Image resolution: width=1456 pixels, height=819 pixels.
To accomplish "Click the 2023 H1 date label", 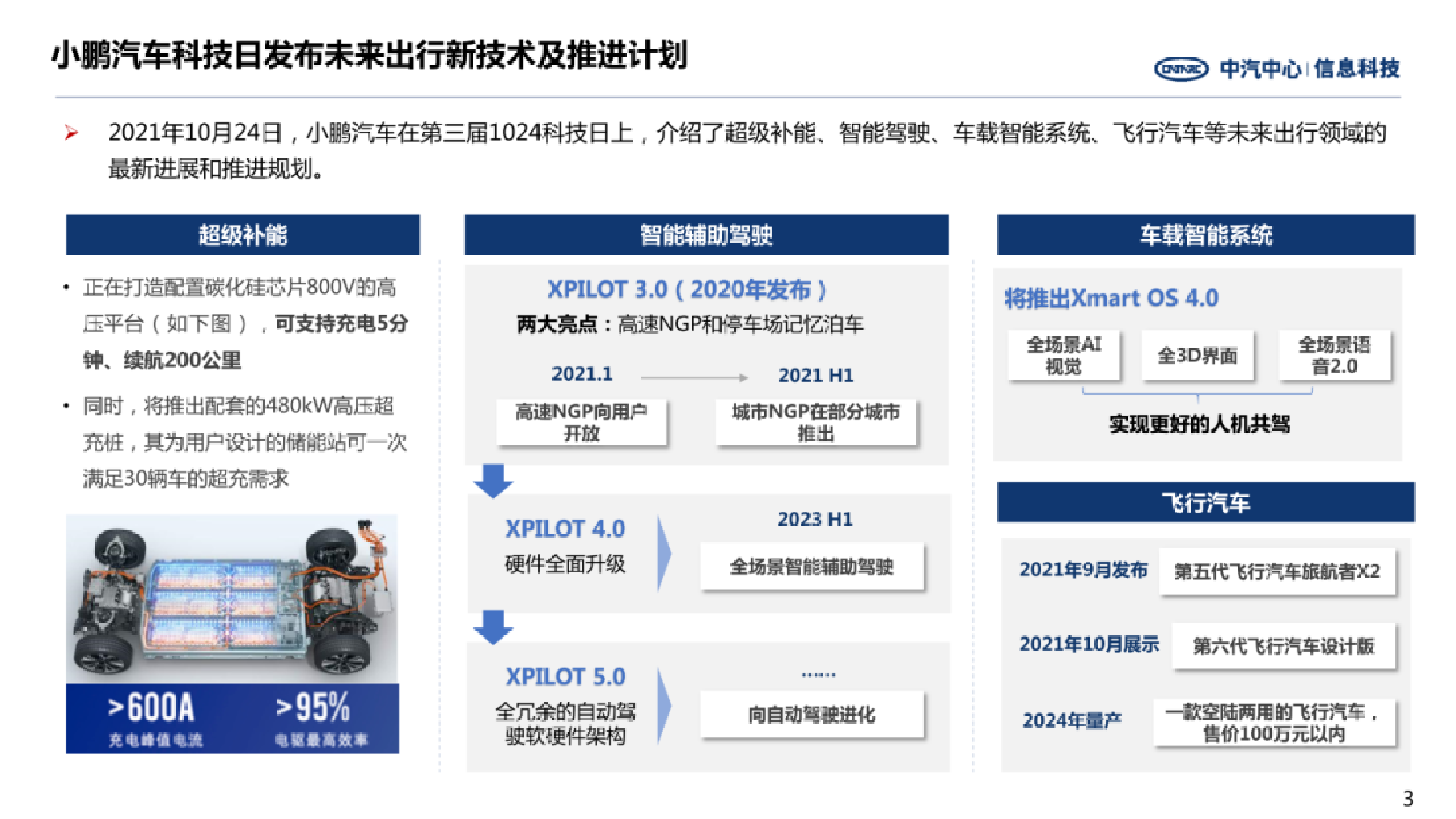I will point(815,519).
